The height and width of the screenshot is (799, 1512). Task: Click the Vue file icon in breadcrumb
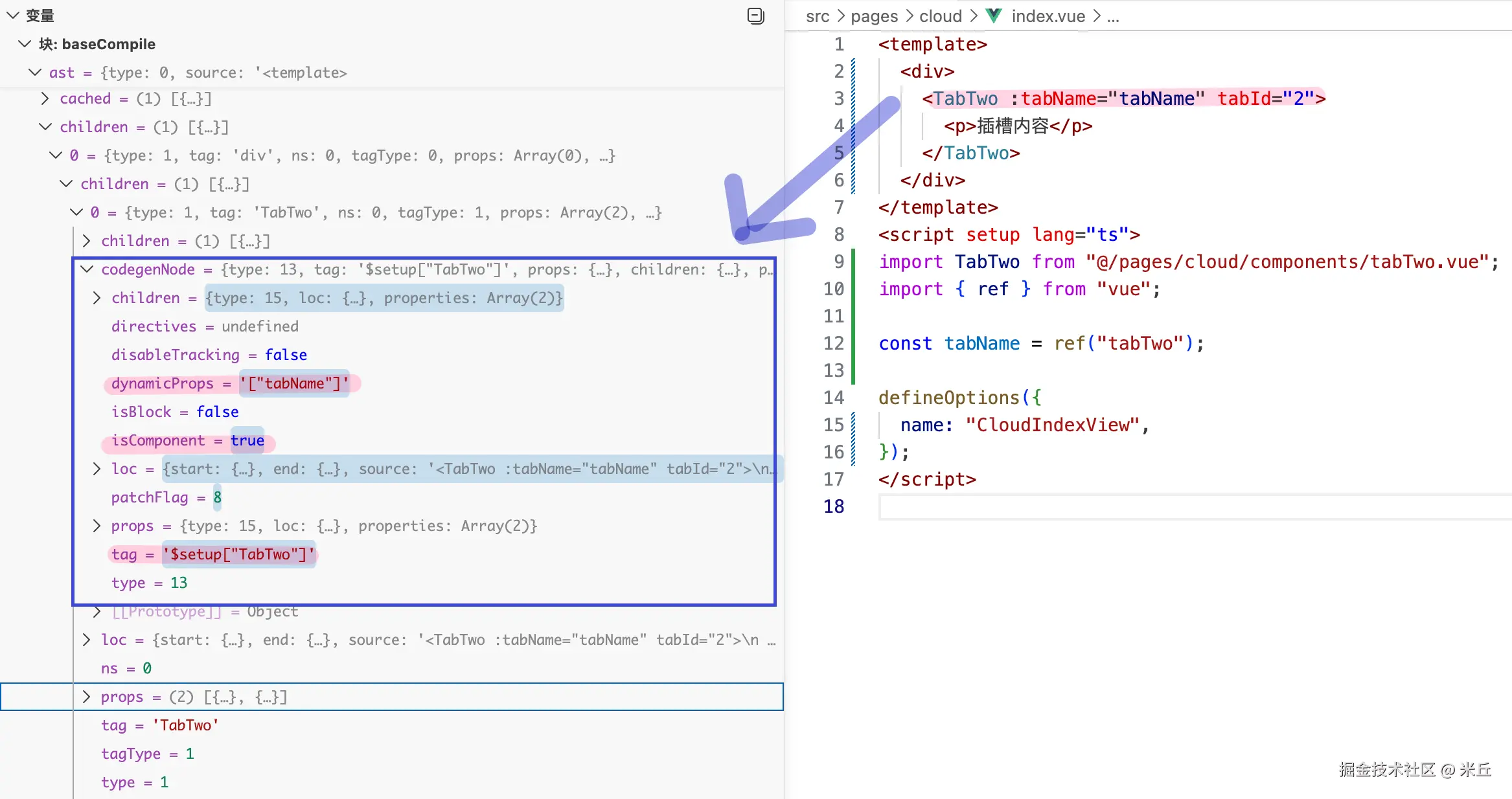[x=994, y=16]
